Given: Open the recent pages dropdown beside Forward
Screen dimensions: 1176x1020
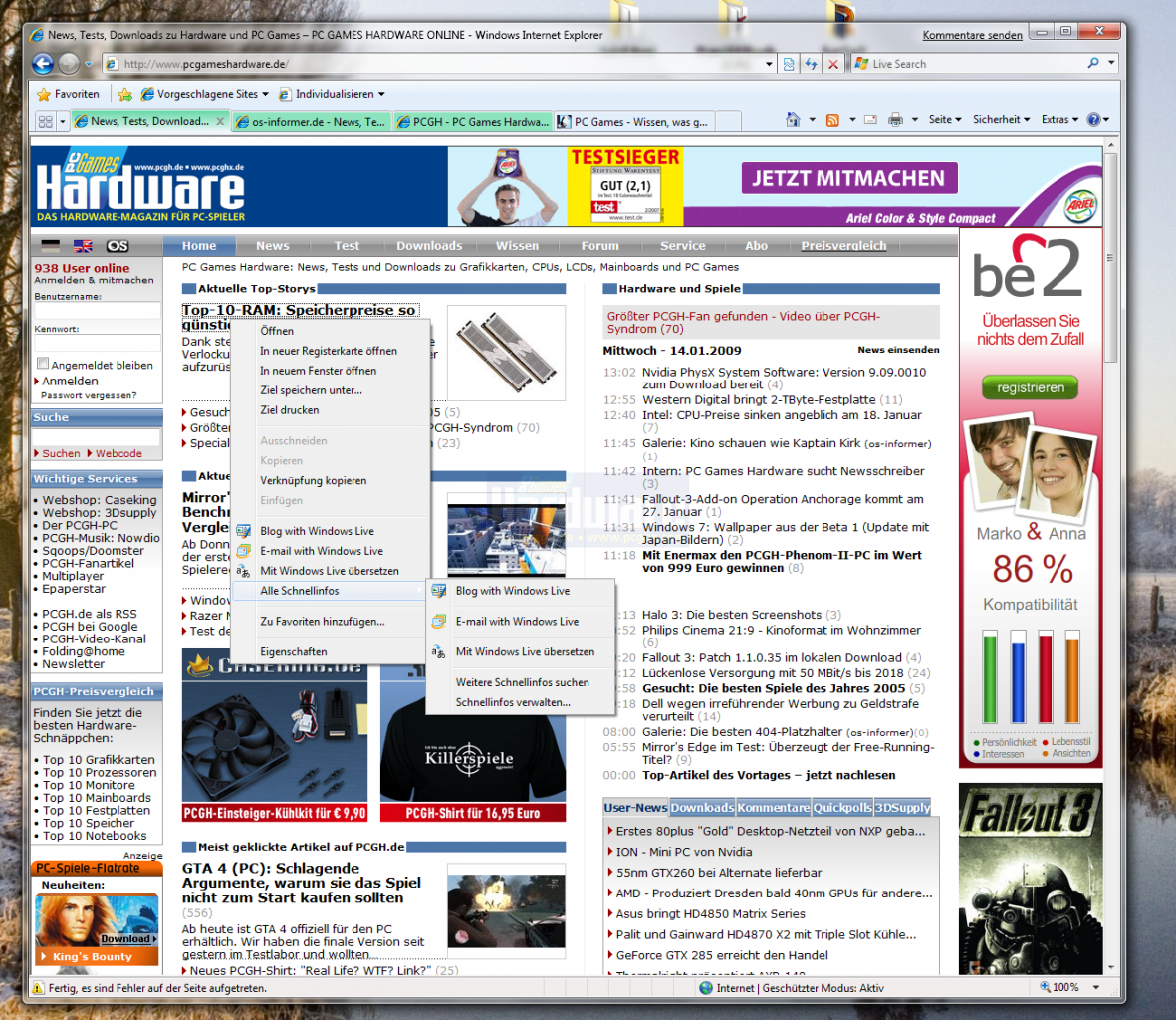Looking at the screenshot, I should tap(89, 65).
